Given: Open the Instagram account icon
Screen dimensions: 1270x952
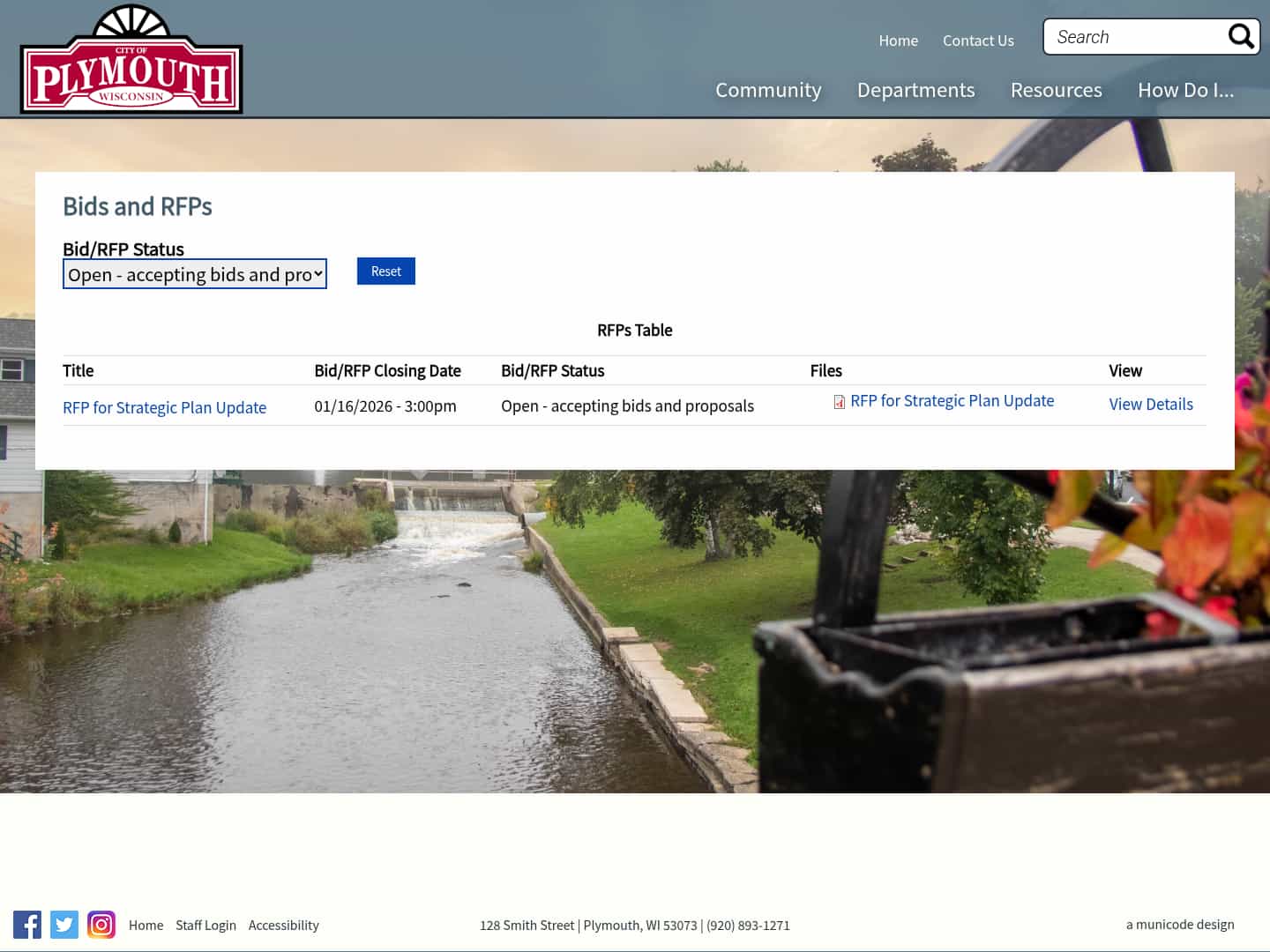Looking at the screenshot, I should (101, 925).
